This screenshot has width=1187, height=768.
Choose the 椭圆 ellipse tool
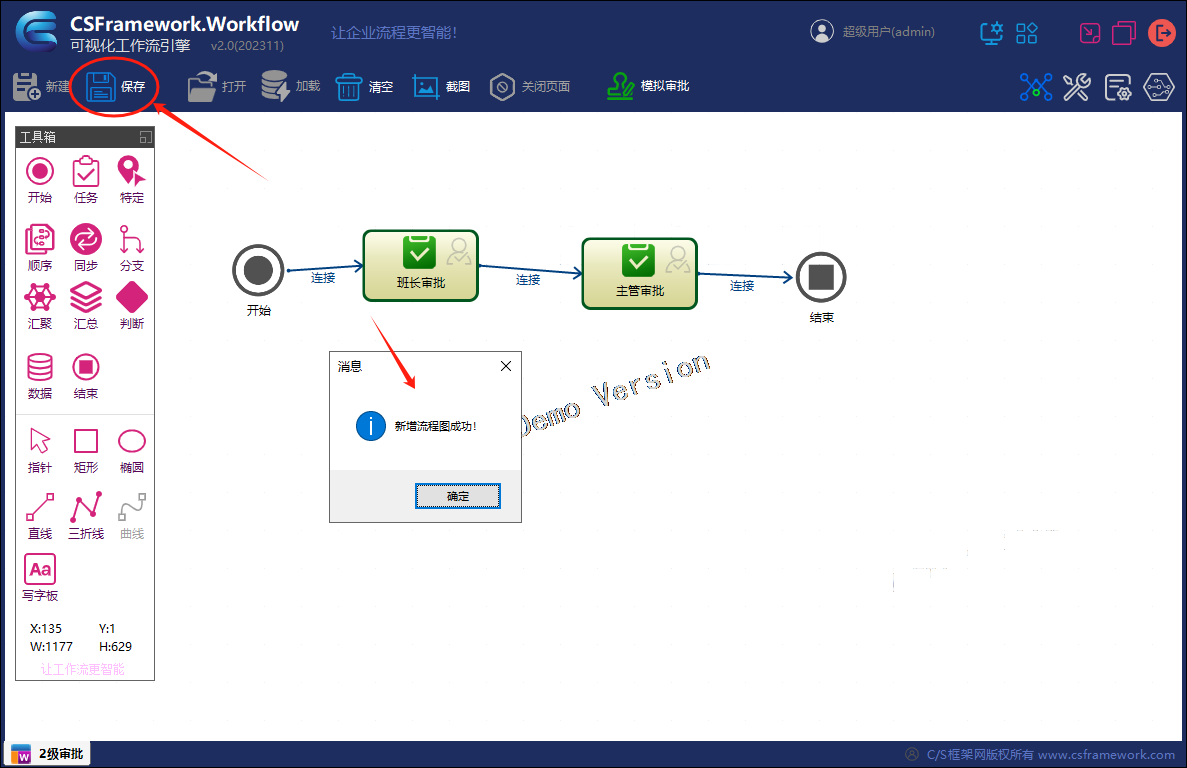coord(132,451)
